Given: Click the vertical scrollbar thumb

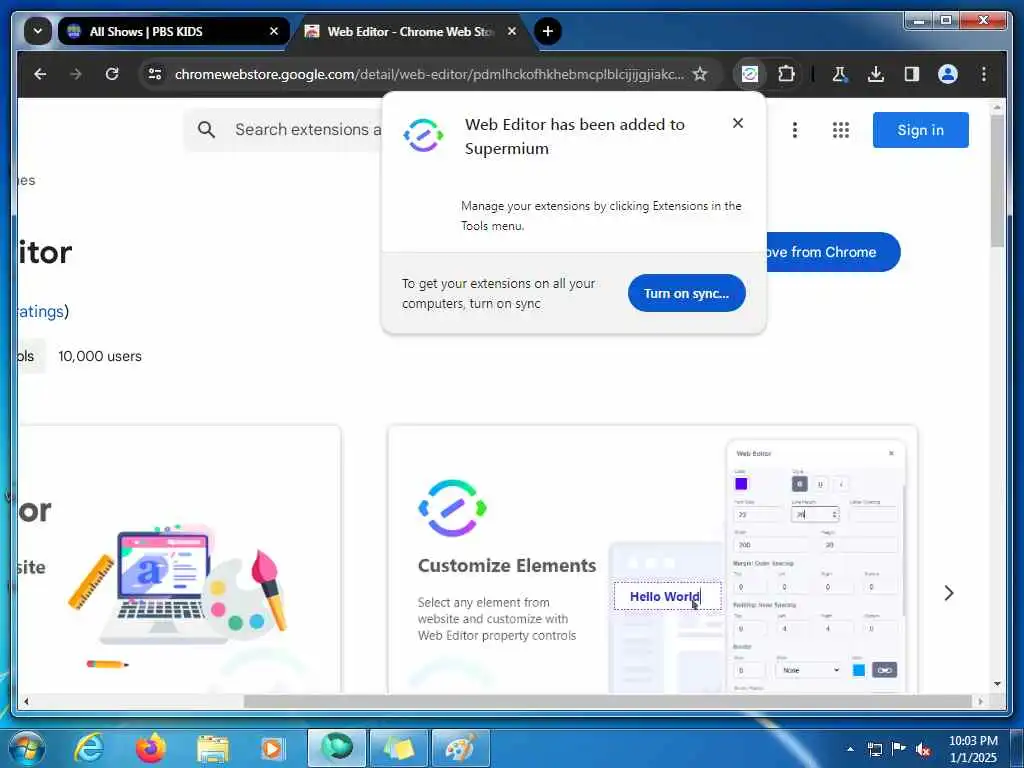Looking at the screenshot, I should pyautogui.click(x=997, y=181).
